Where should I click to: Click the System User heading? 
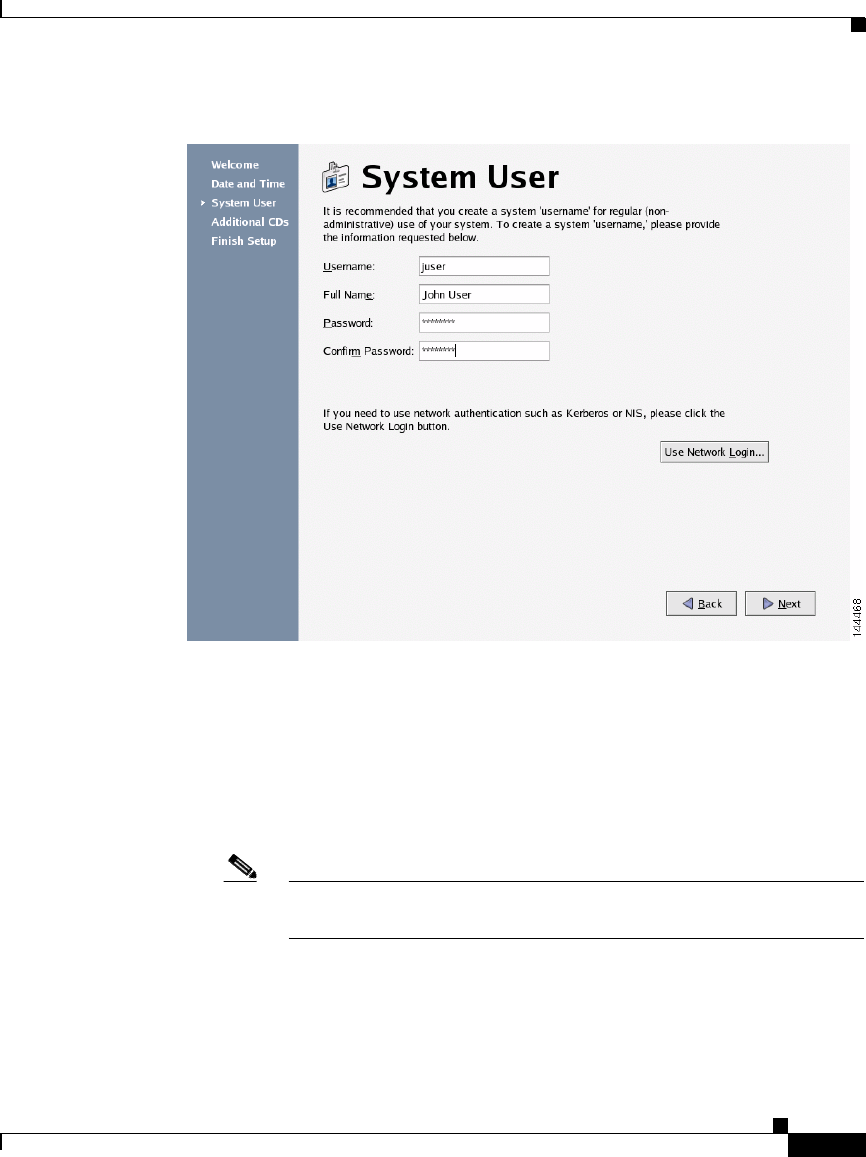point(460,177)
